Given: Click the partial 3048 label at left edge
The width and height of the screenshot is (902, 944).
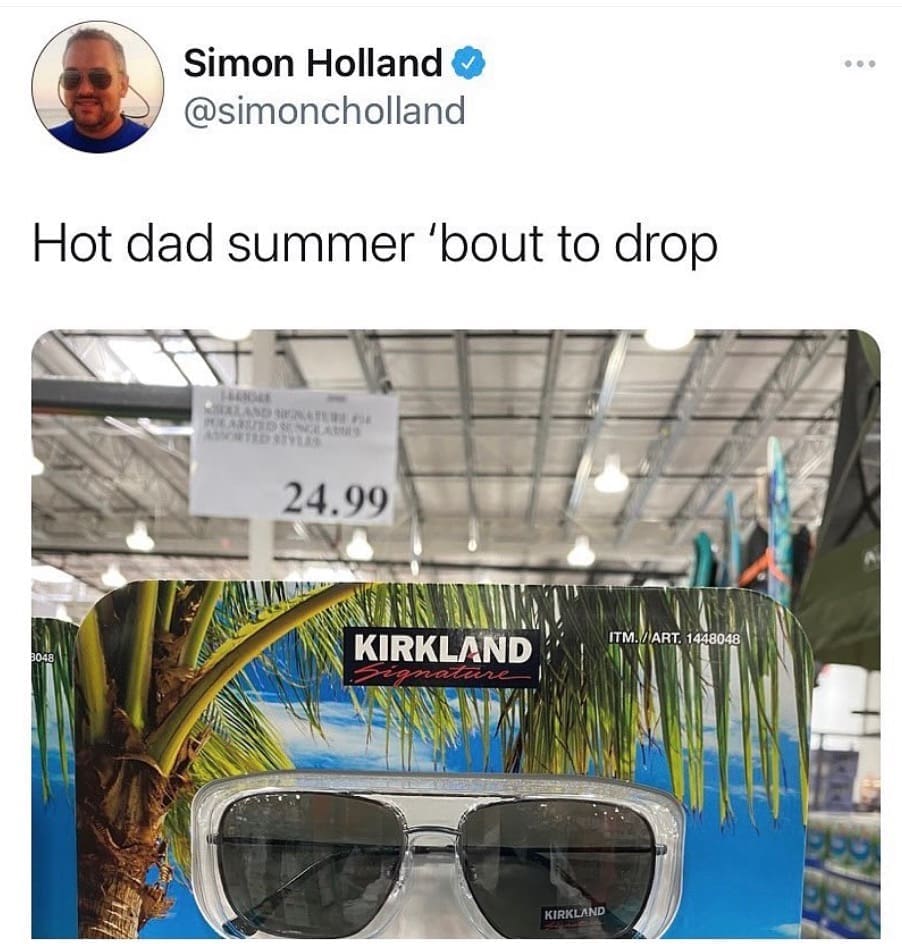Looking at the screenshot, I should click(43, 658).
